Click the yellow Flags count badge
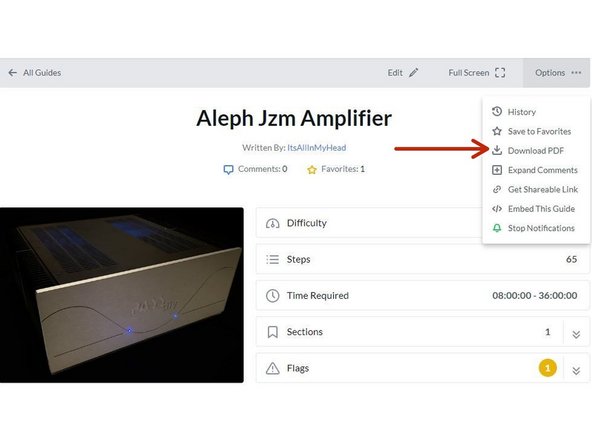 point(547,368)
